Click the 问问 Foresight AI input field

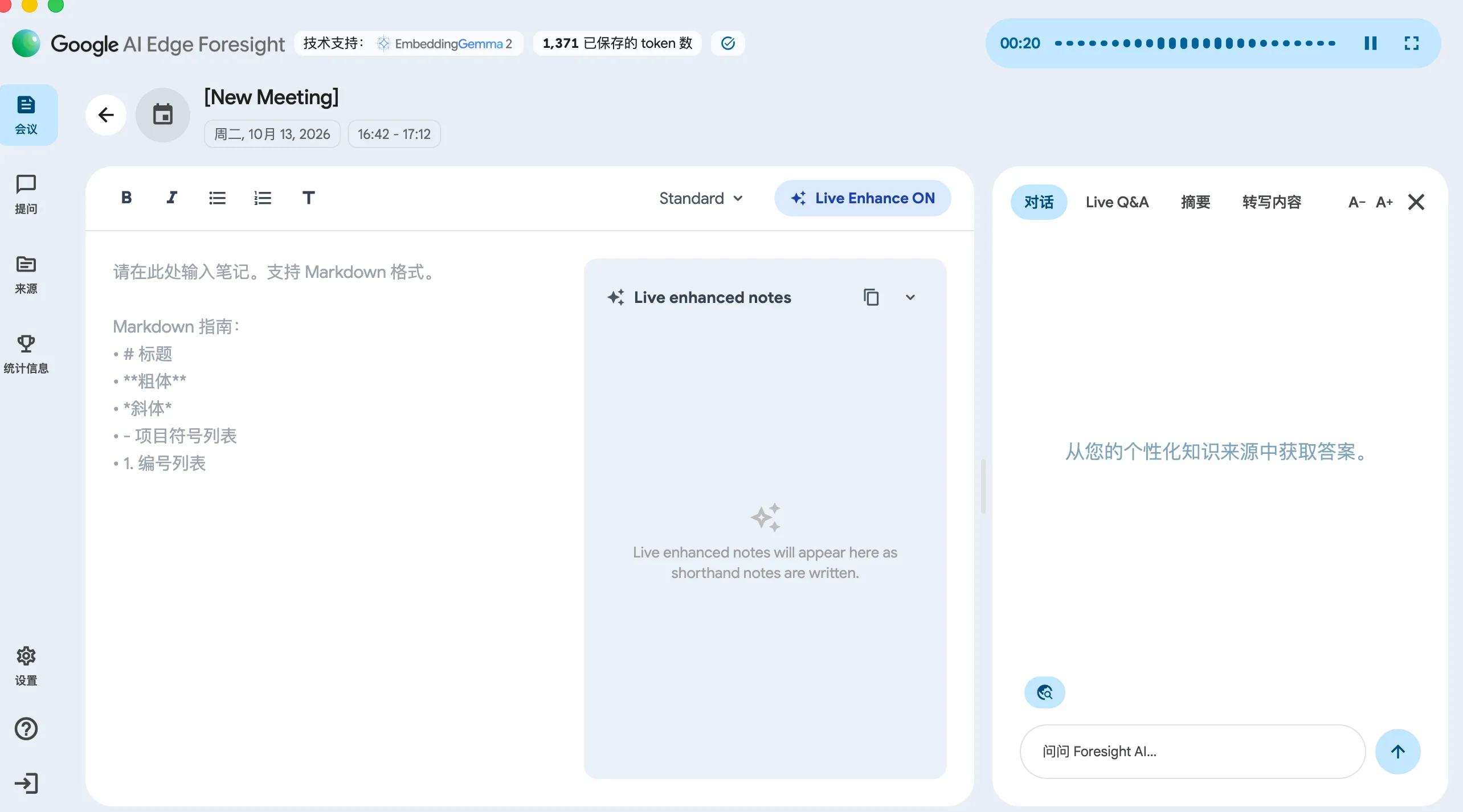coord(1193,752)
